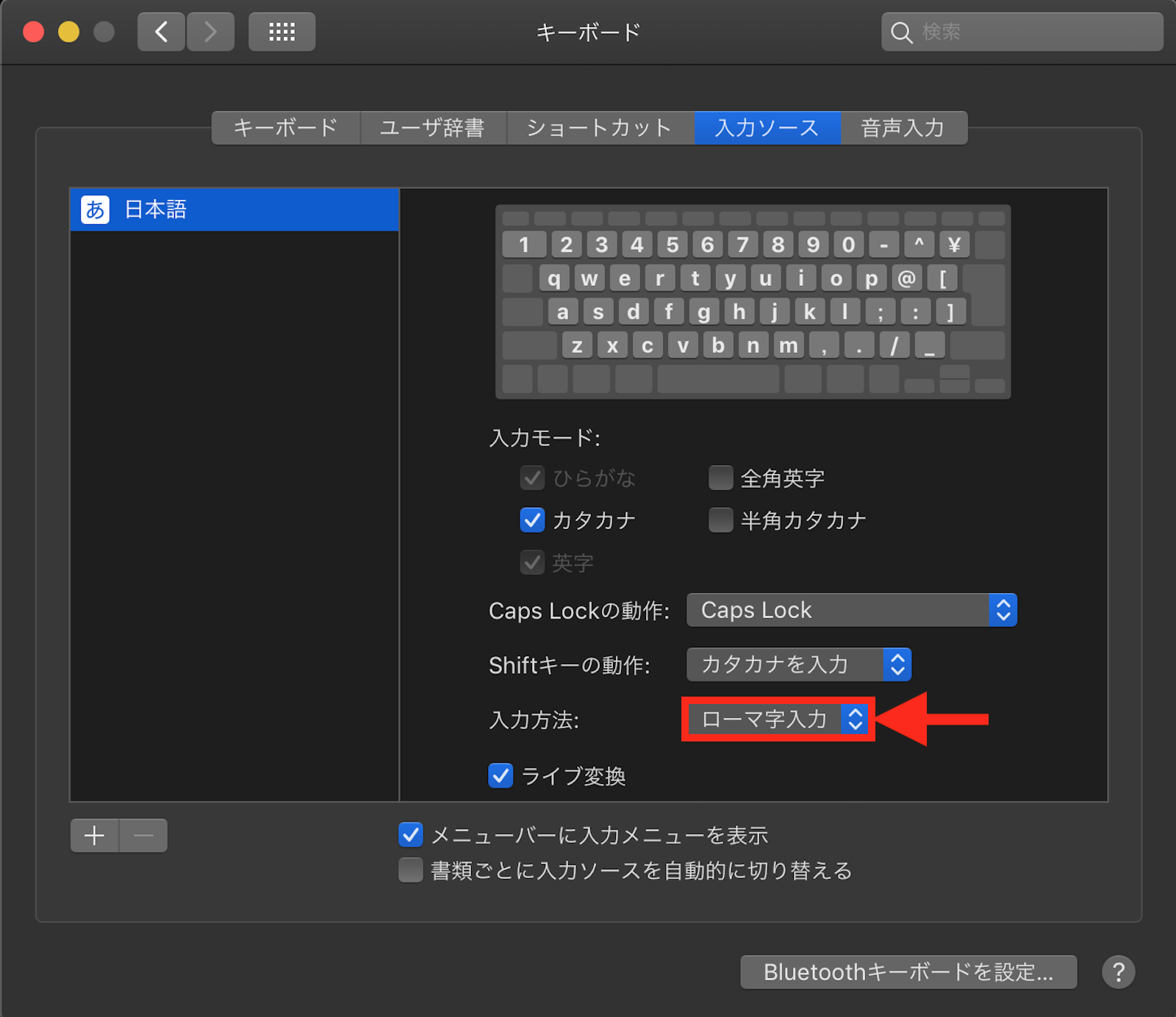The width and height of the screenshot is (1176, 1017).
Task: Enable the 半角カタカナ checkbox
Action: 720,520
